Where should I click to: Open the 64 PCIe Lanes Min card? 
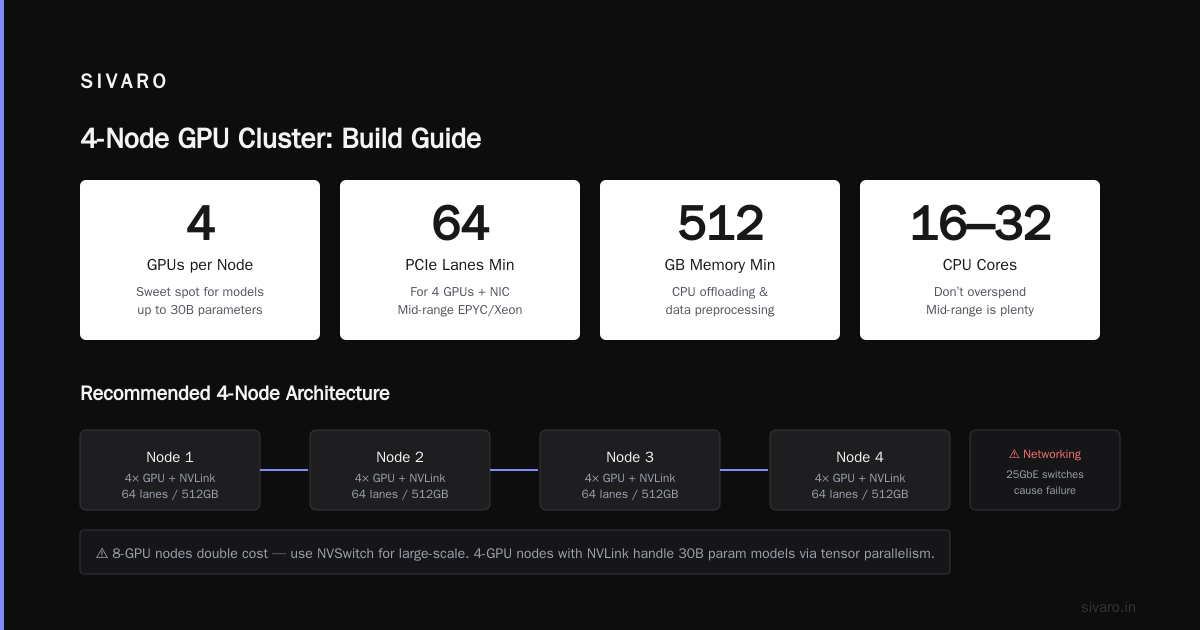[x=460, y=260]
